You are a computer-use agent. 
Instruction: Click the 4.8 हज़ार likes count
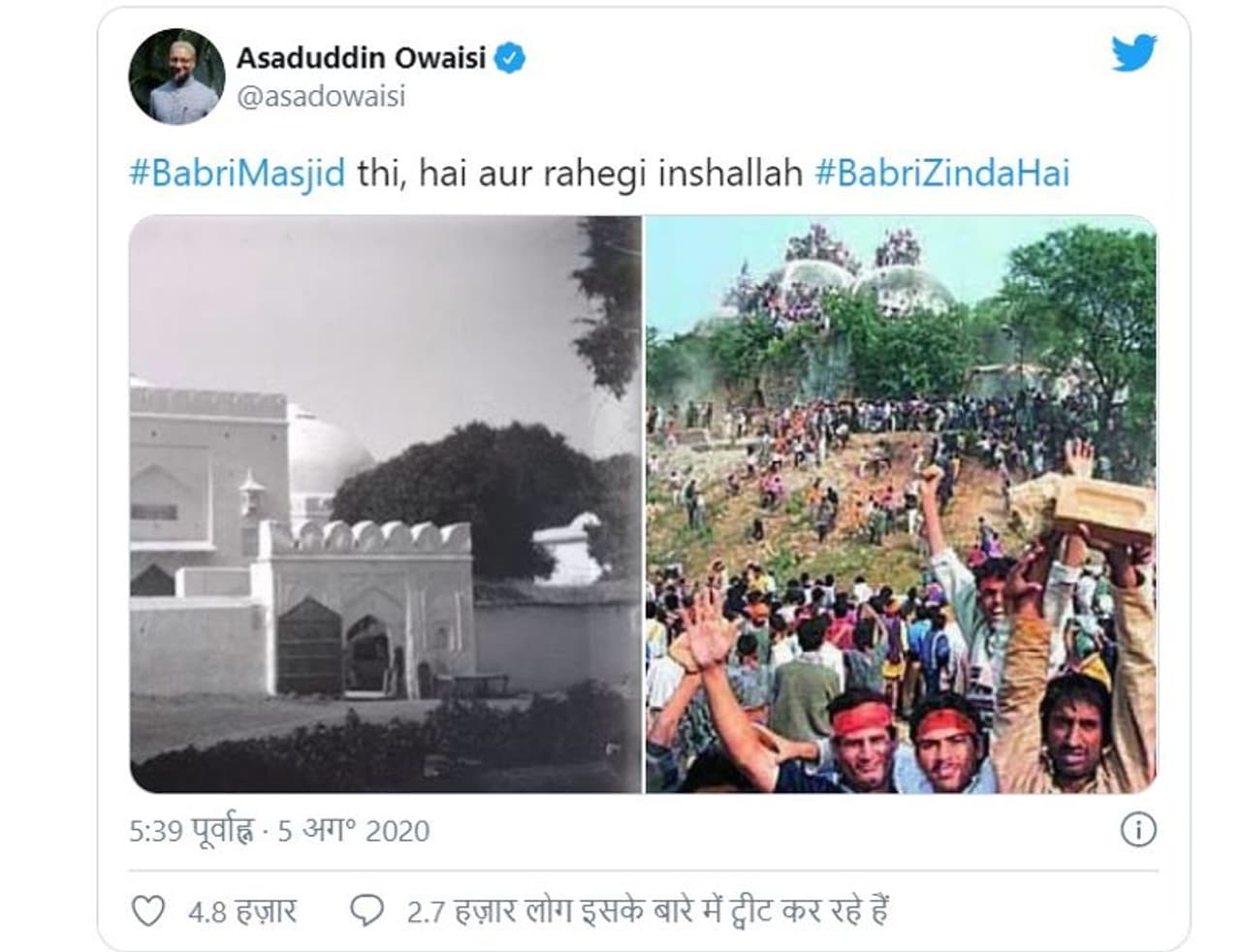242,911
